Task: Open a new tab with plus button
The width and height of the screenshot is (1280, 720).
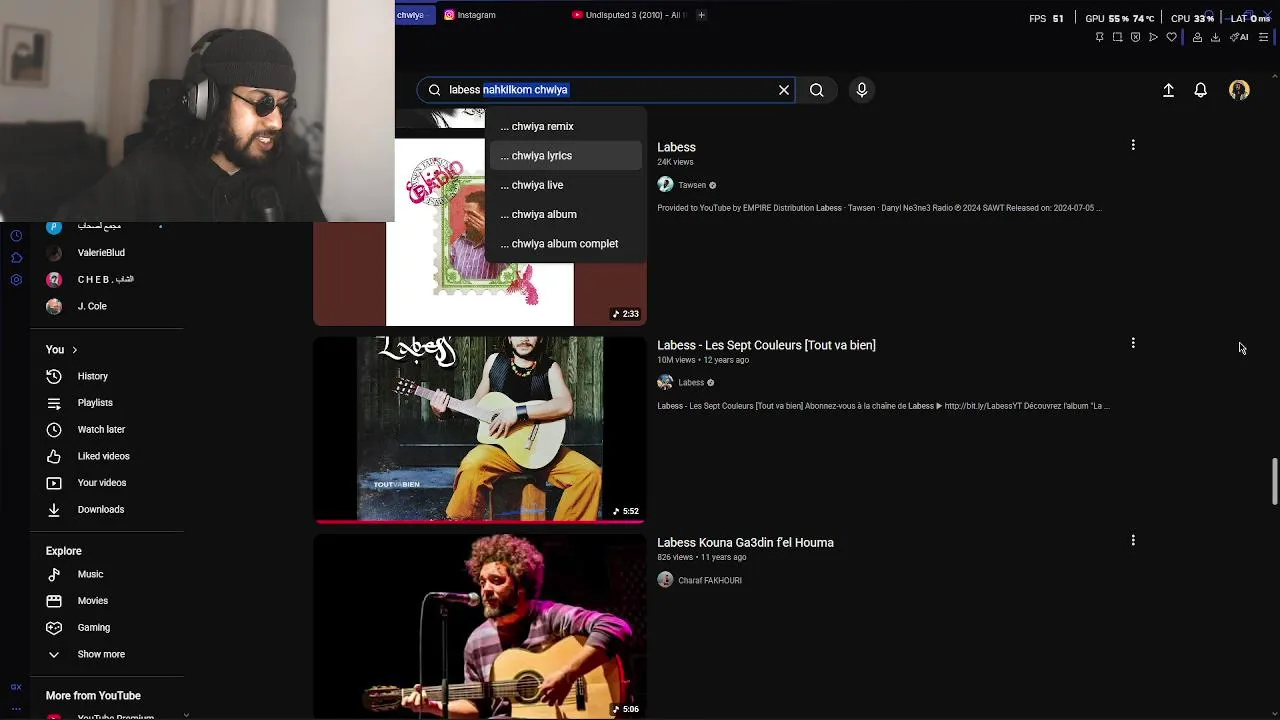Action: [701, 15]
